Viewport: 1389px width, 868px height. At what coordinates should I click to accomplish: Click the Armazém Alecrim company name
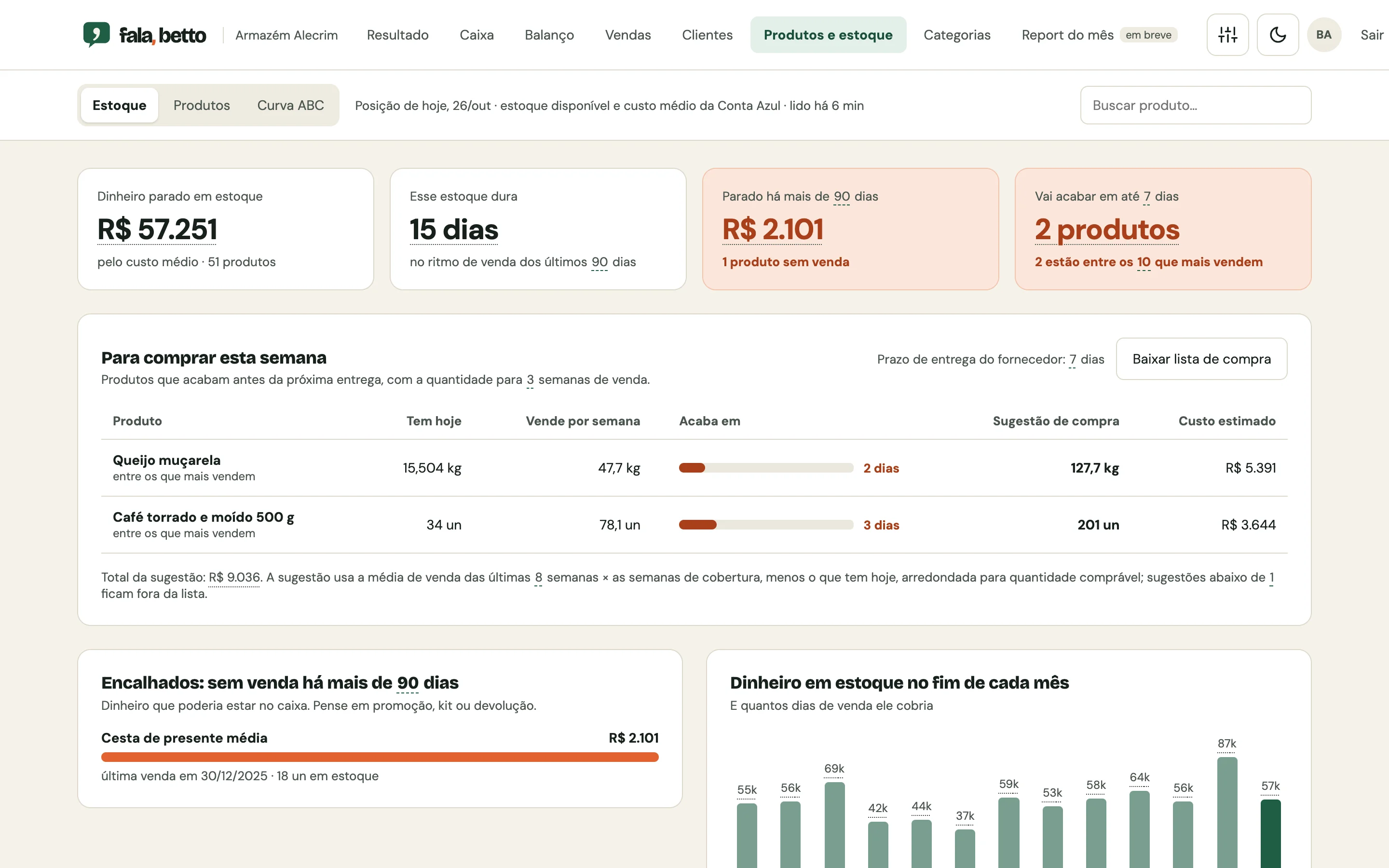pyautogui.click(x=286, y=35)
